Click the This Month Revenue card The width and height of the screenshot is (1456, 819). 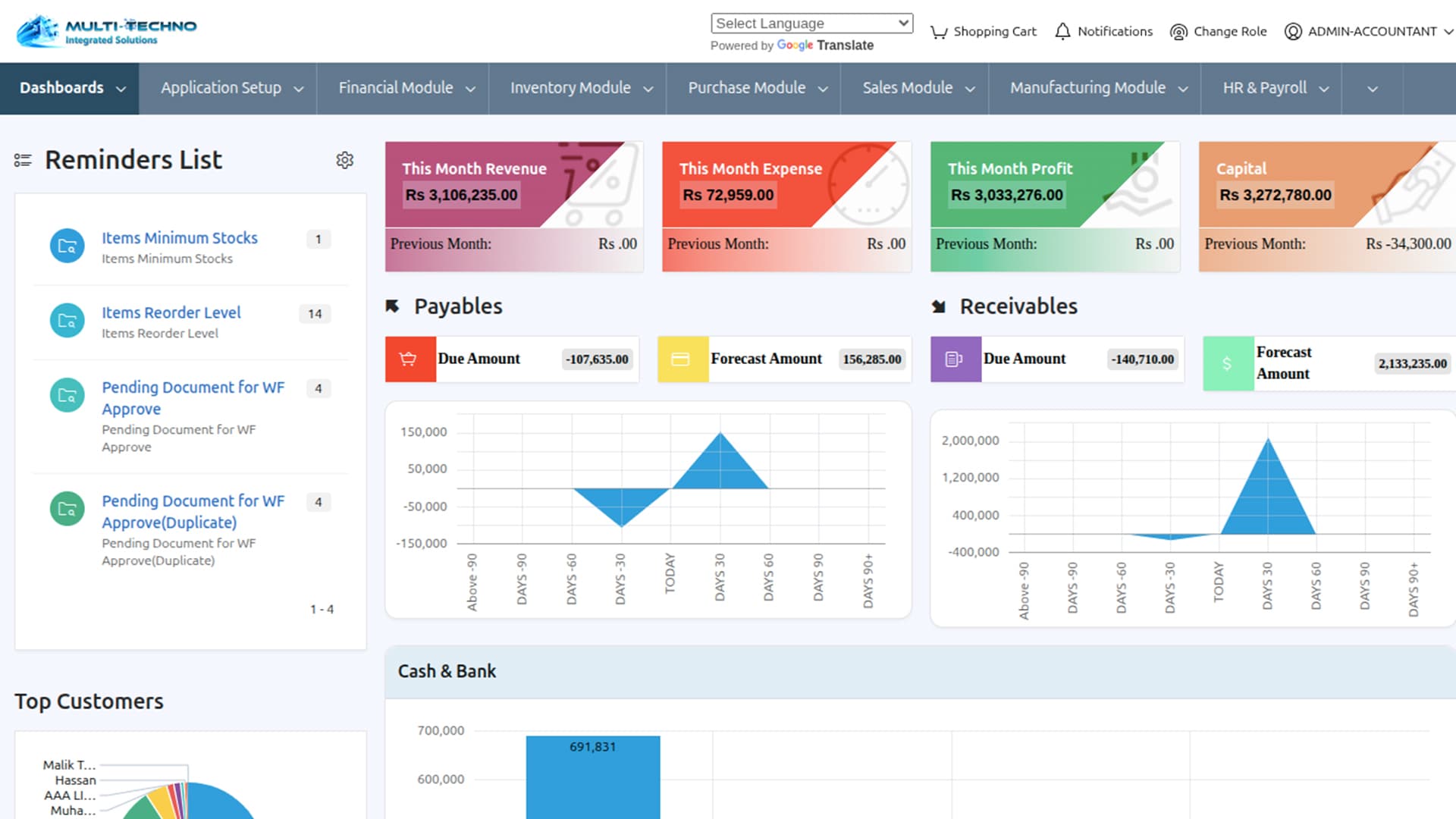[x=513, y=206]
